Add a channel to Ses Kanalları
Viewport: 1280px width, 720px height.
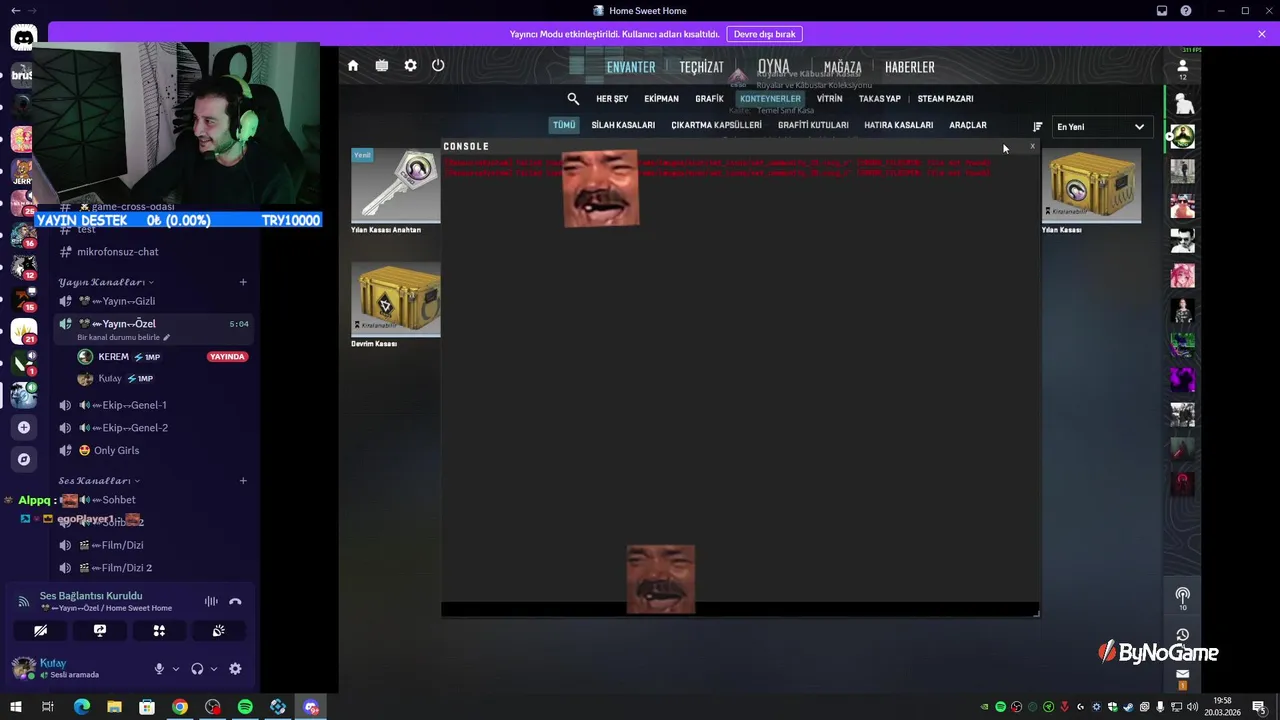(x=243, y=481)
